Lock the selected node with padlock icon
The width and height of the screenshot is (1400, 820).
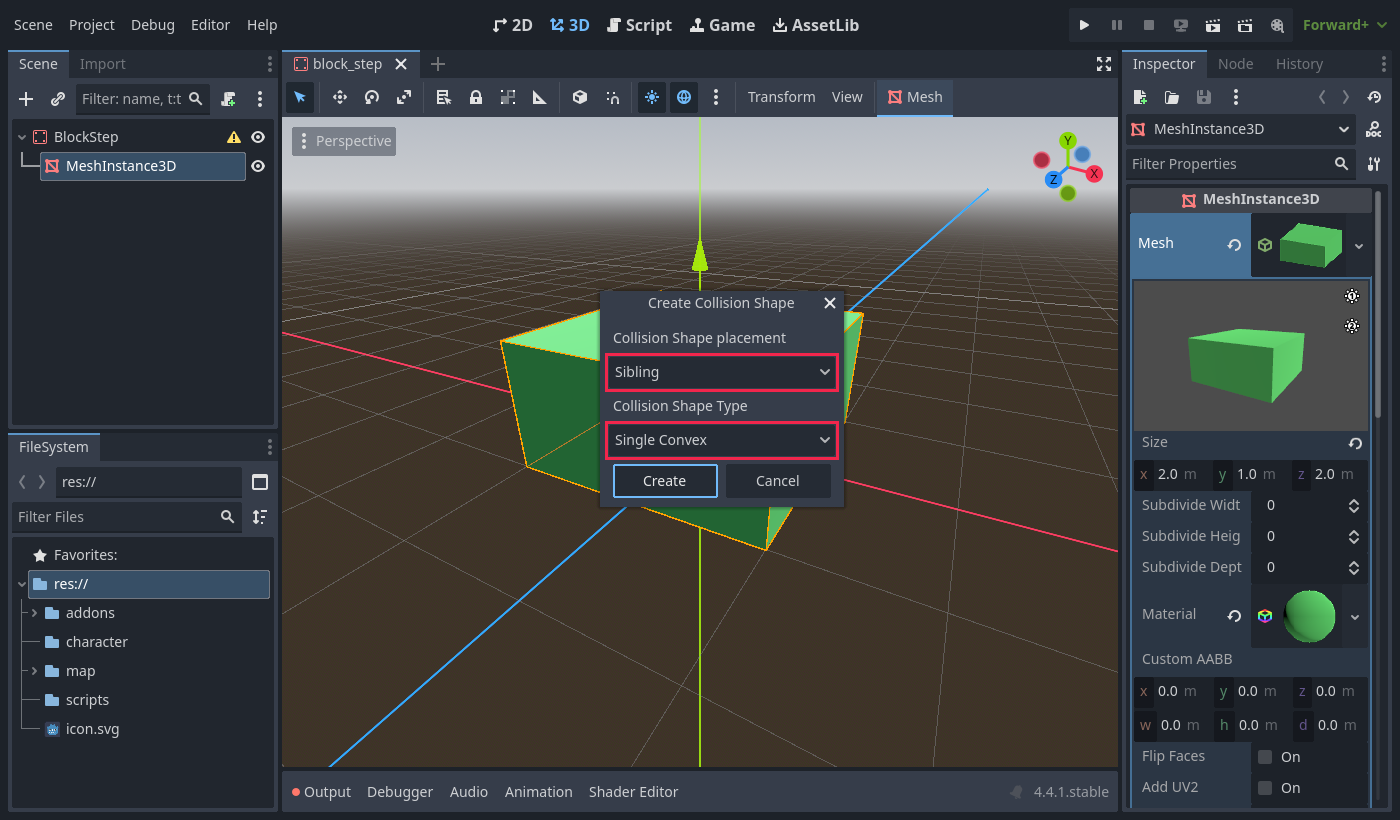(475, 97)
